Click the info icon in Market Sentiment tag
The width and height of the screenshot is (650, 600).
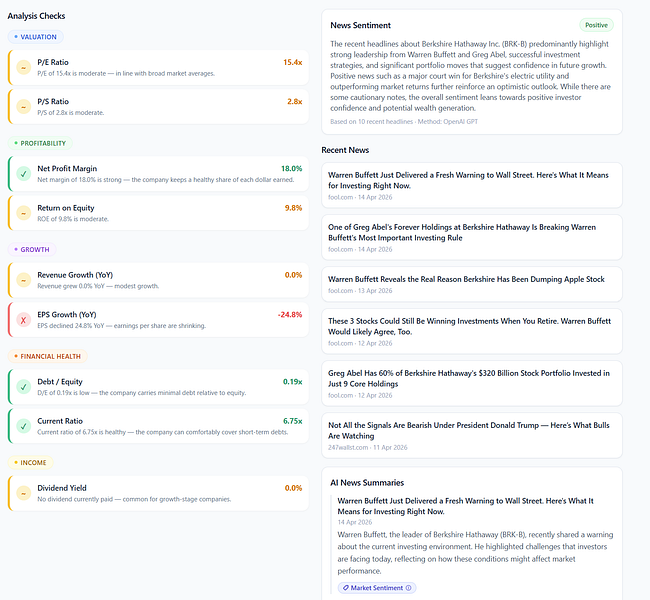click(x=408, y=588)
